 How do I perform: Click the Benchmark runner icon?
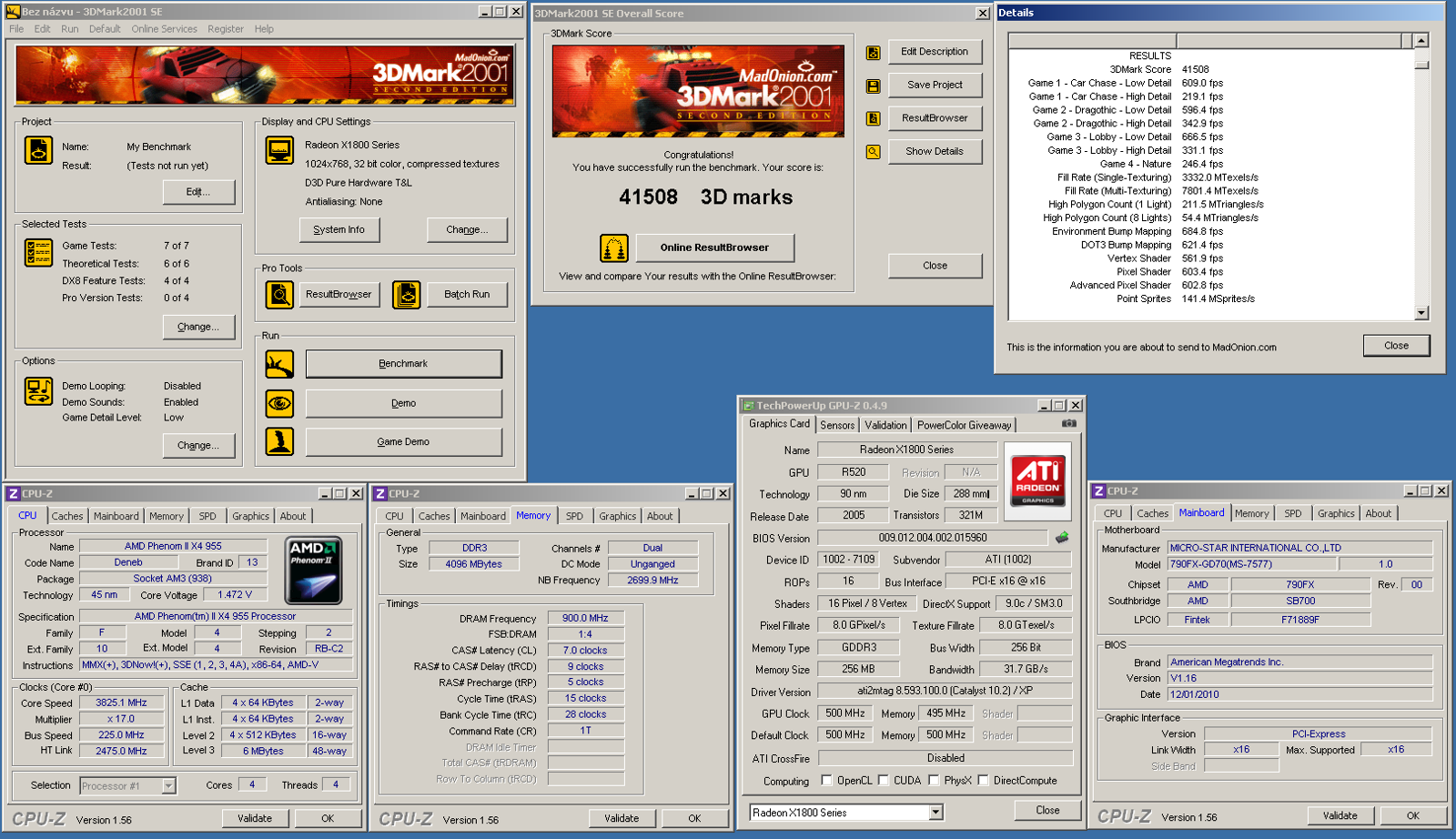pos(279,364)
